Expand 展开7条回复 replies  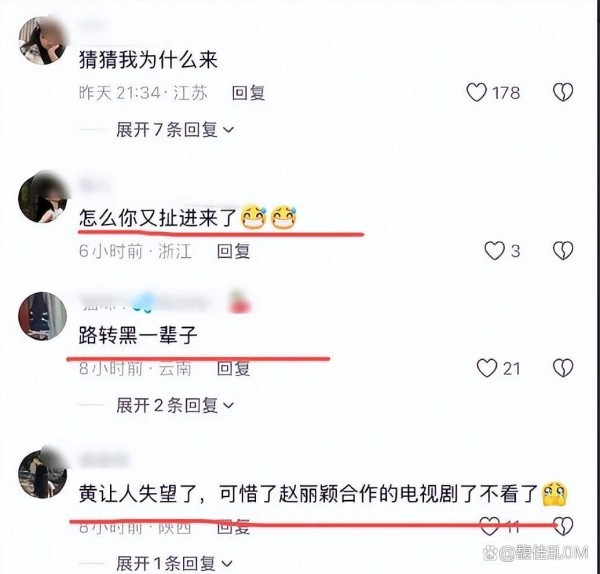click(175, 130)
